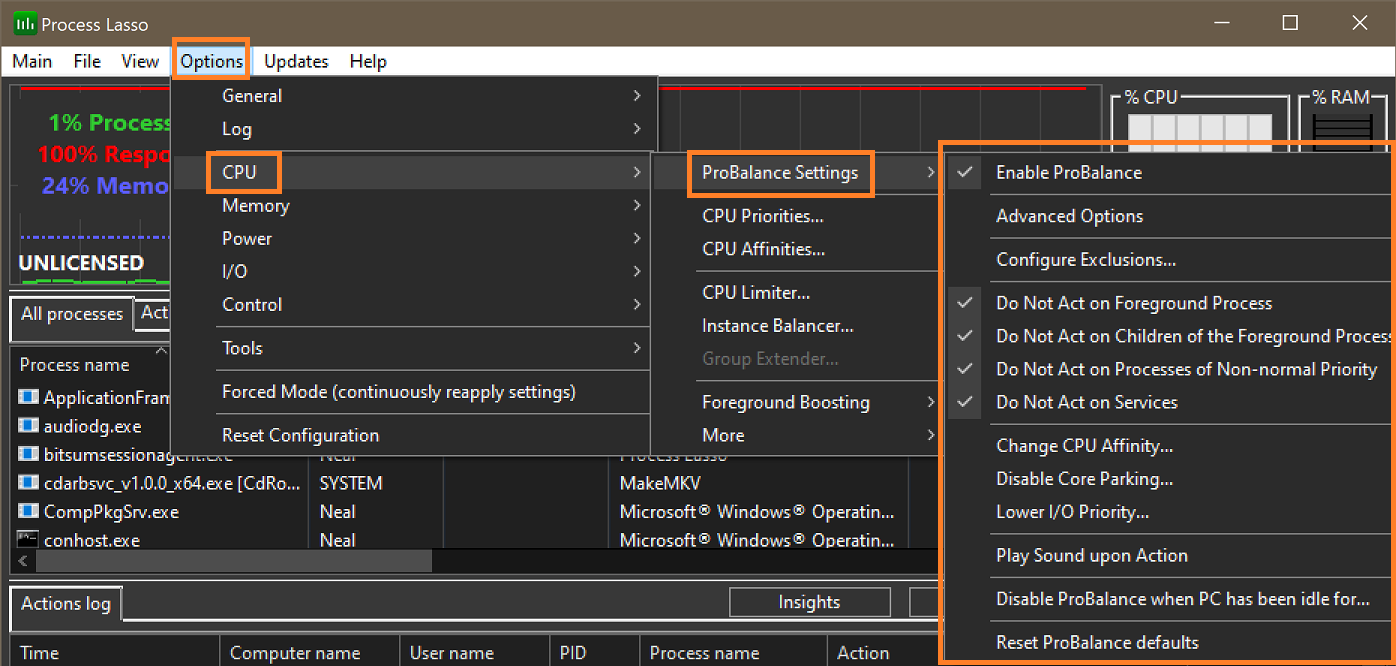
Task: Click the icon beside audiodg.exe
Action: pos(29,426)
